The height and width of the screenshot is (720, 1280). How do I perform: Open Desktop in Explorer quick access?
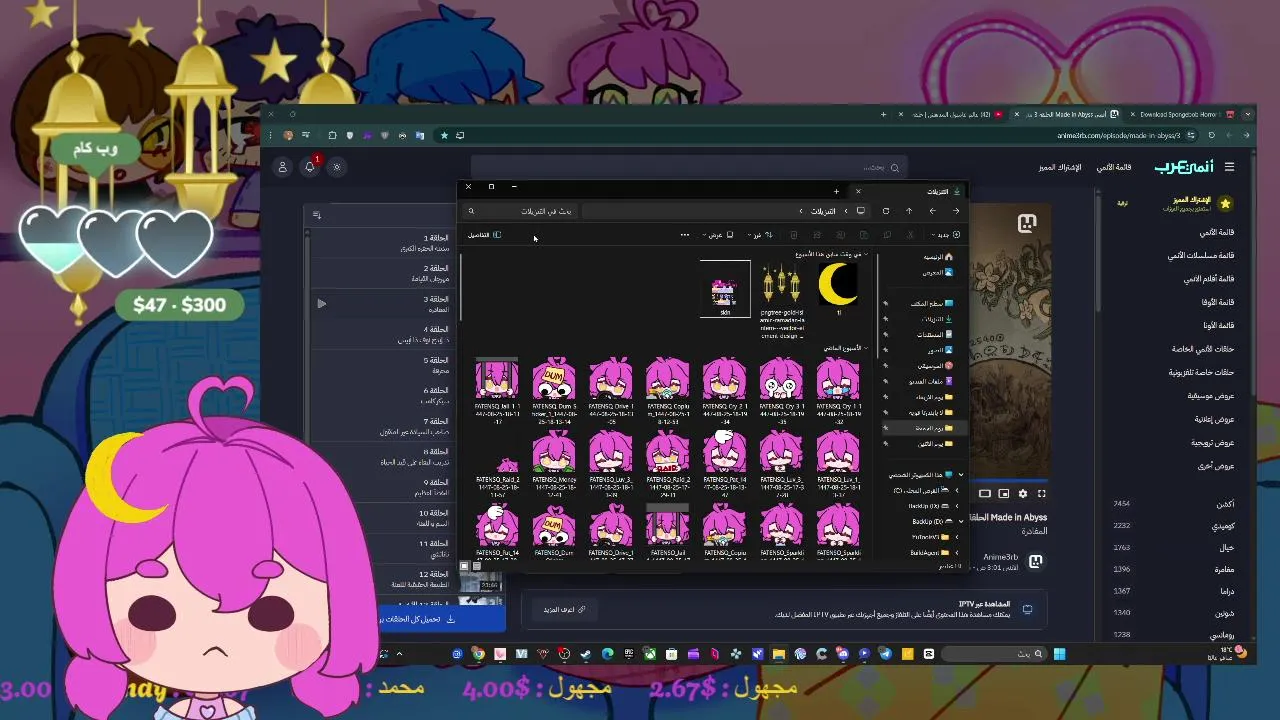pyautogui.click(x=932, y=303)
